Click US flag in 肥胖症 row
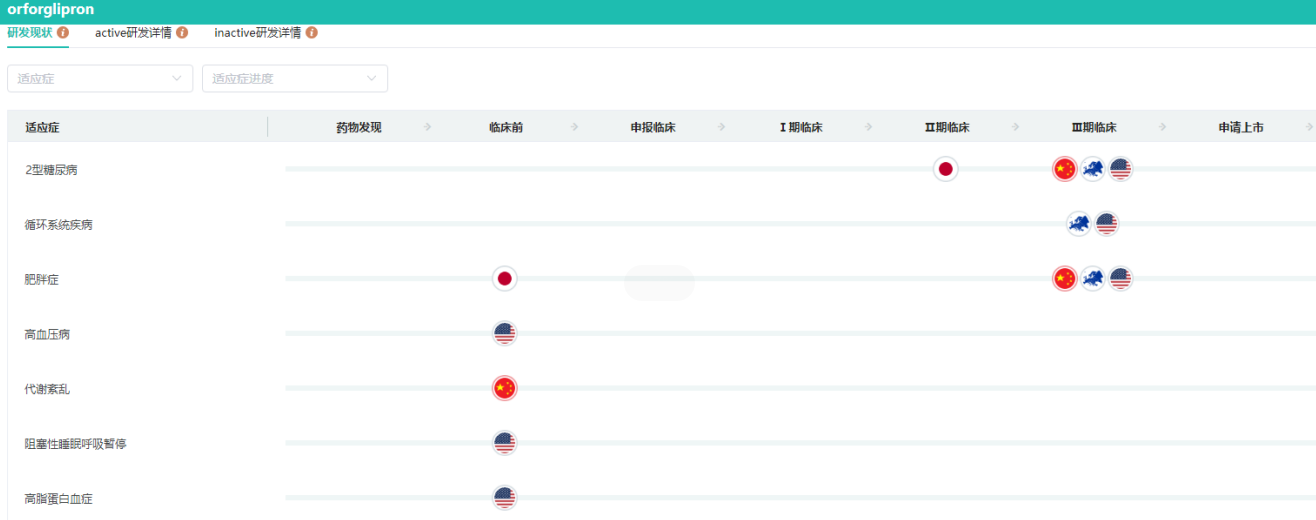This screenshot has width=1316, height=520. coord(1120,279)
